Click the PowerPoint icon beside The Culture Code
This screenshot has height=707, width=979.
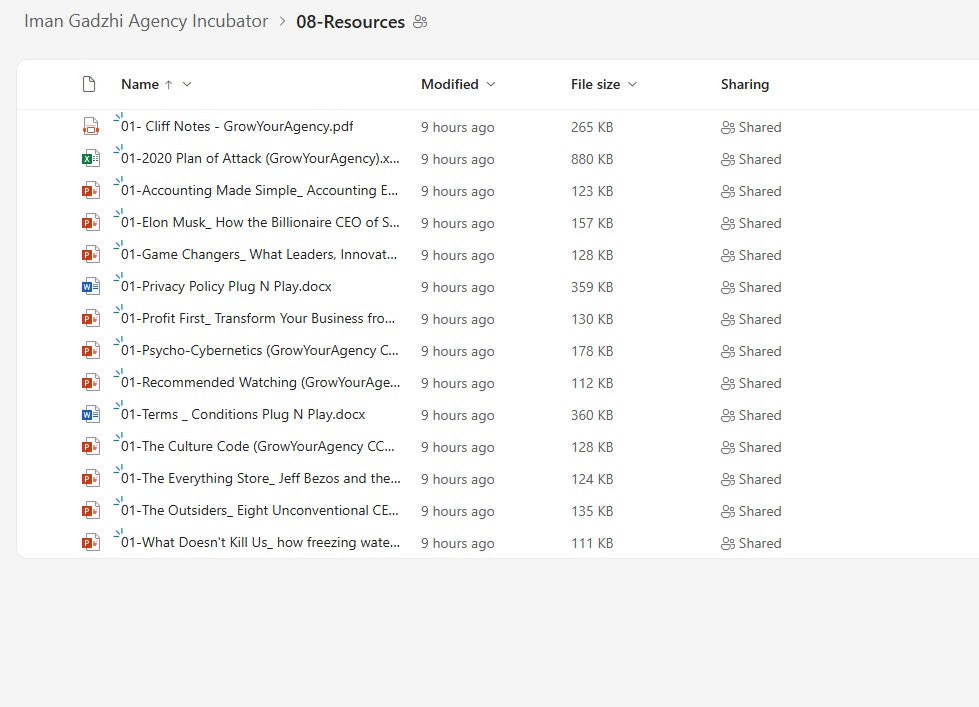[x=91, y=447]
